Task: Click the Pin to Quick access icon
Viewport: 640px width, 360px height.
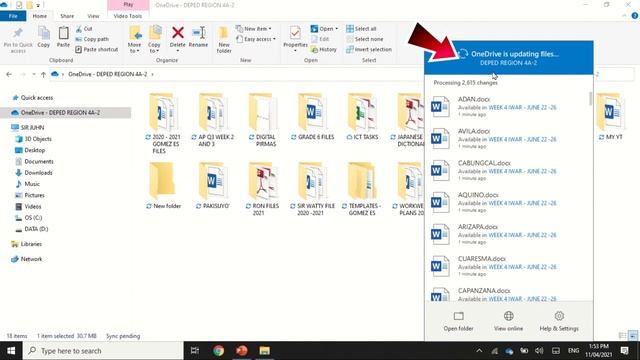Action: (18, 33)
